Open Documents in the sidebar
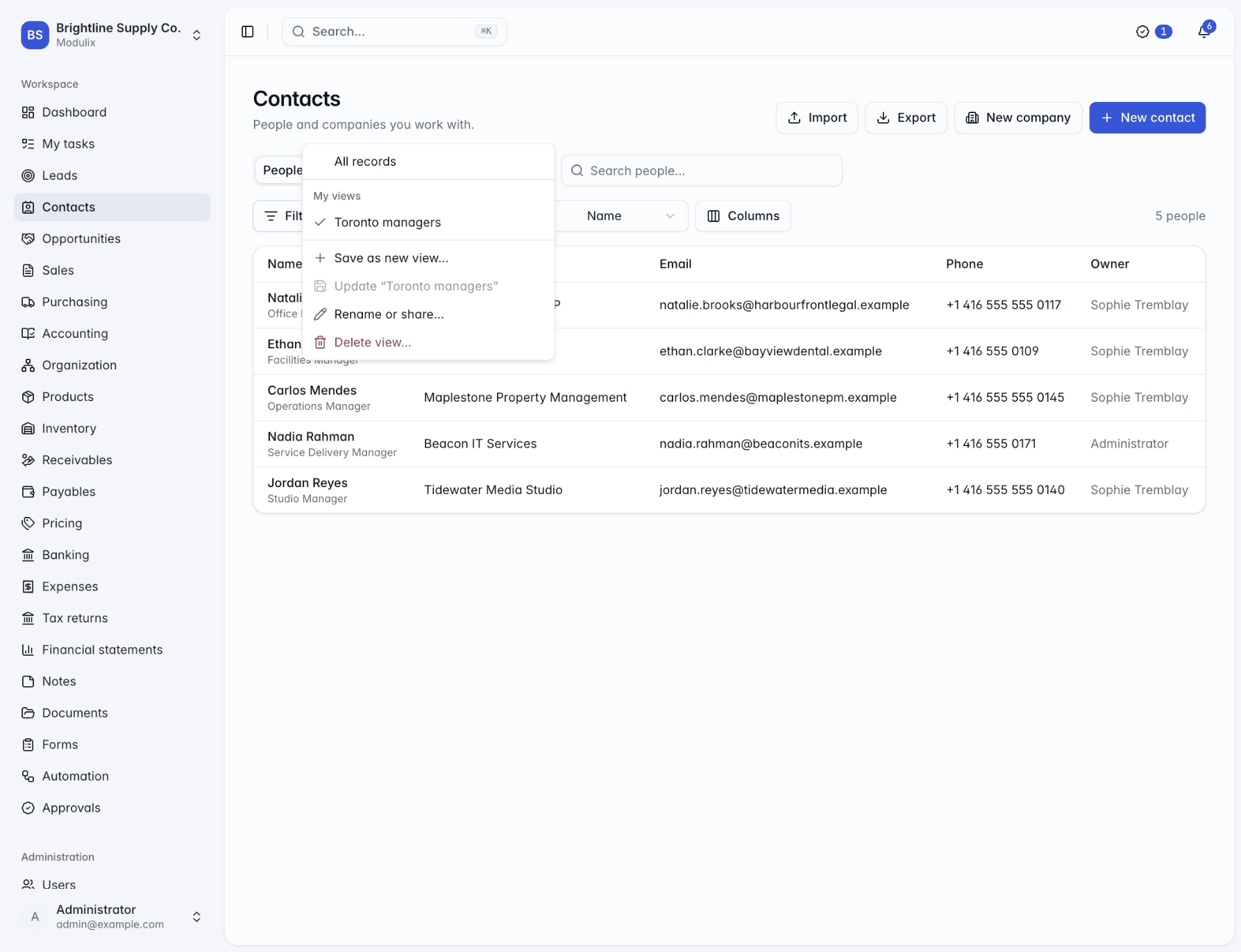Viewport: 1241px width, 952px height. click(x=112, y=713)
